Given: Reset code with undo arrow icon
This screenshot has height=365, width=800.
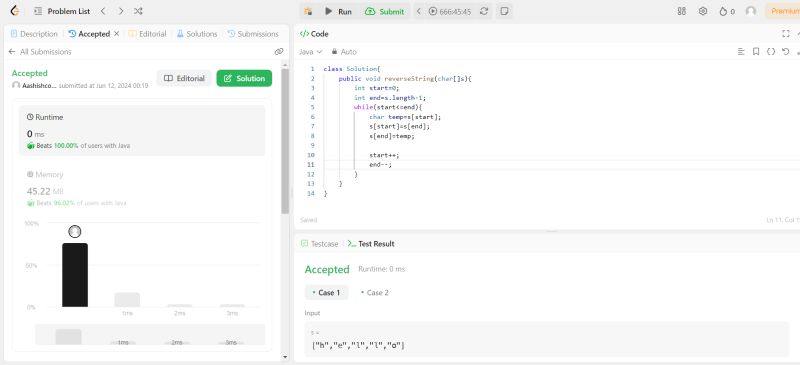Looking at the screenshot, I should [x=786, y=52].
